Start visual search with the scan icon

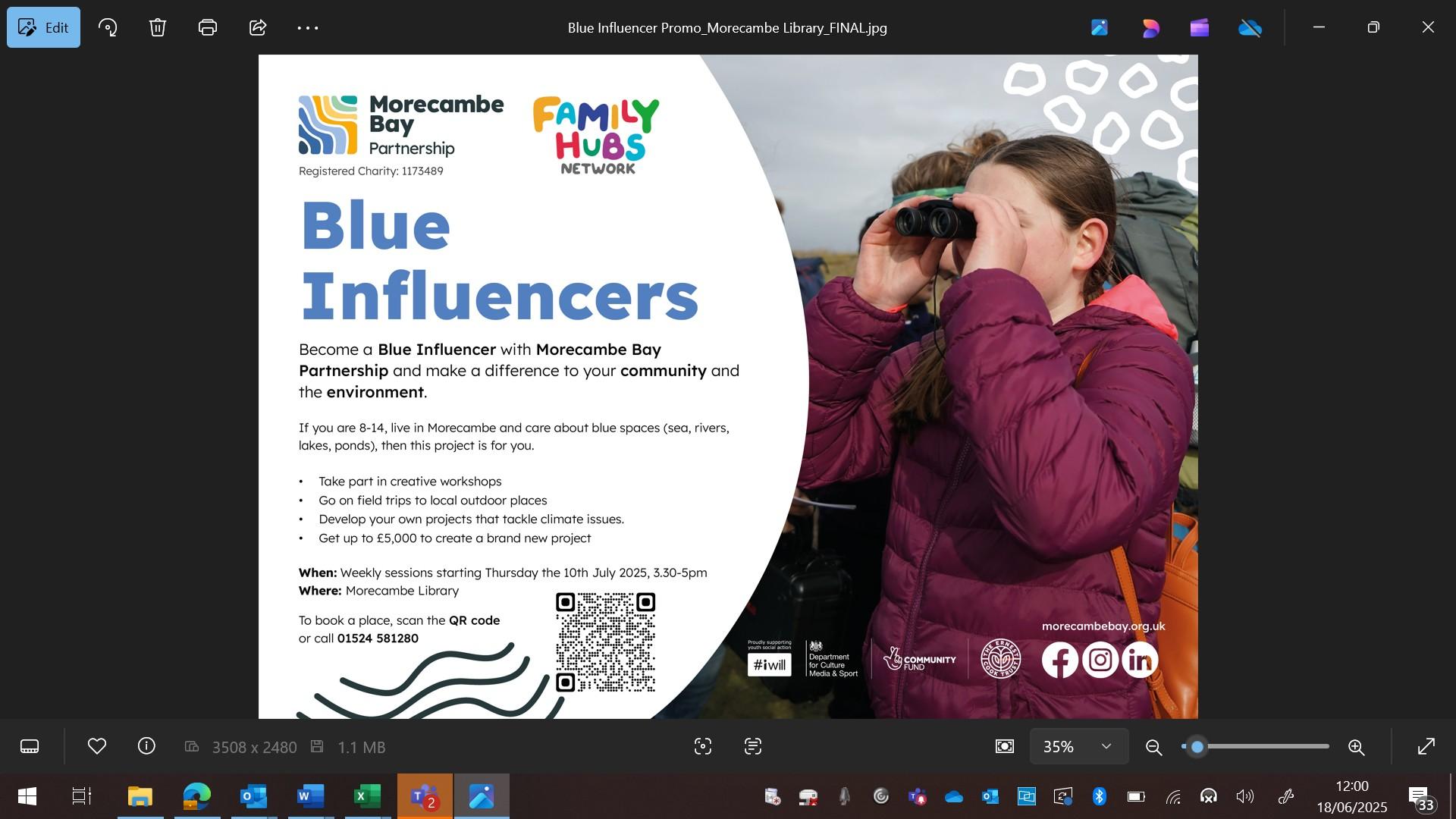703,746
